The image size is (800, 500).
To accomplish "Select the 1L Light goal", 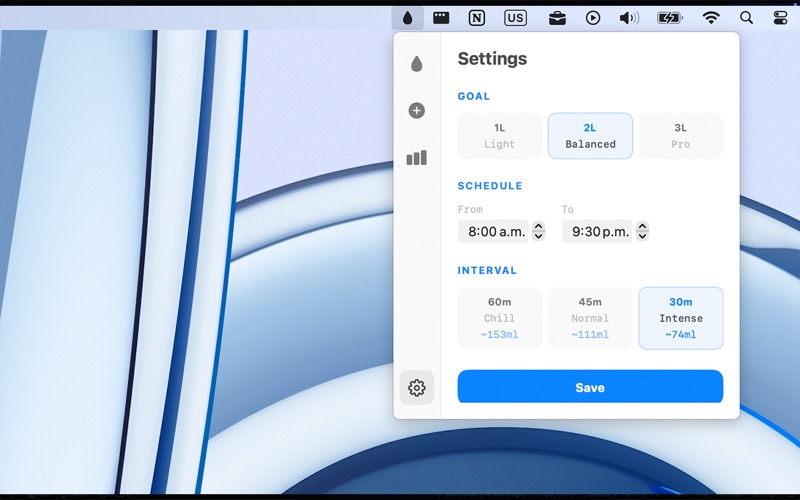I will 499,136.
